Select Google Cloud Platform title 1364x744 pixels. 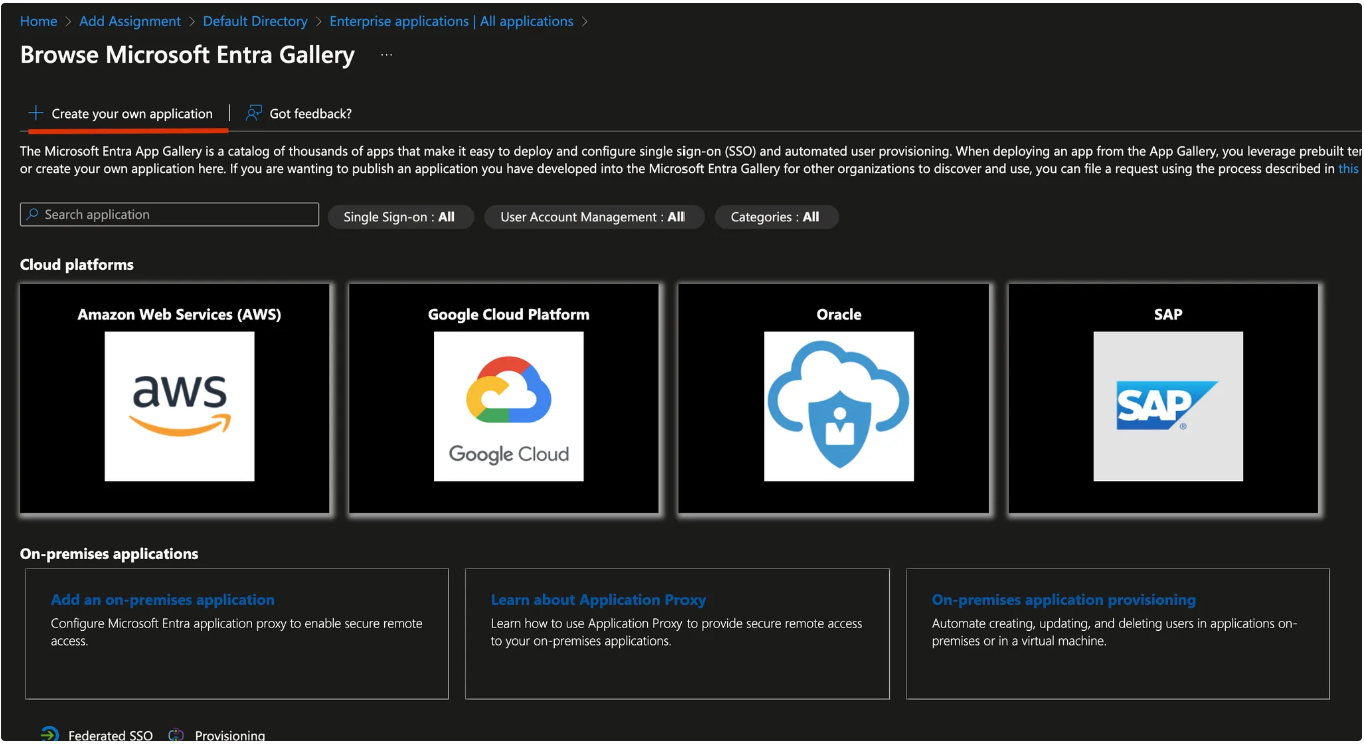(509, 314)
